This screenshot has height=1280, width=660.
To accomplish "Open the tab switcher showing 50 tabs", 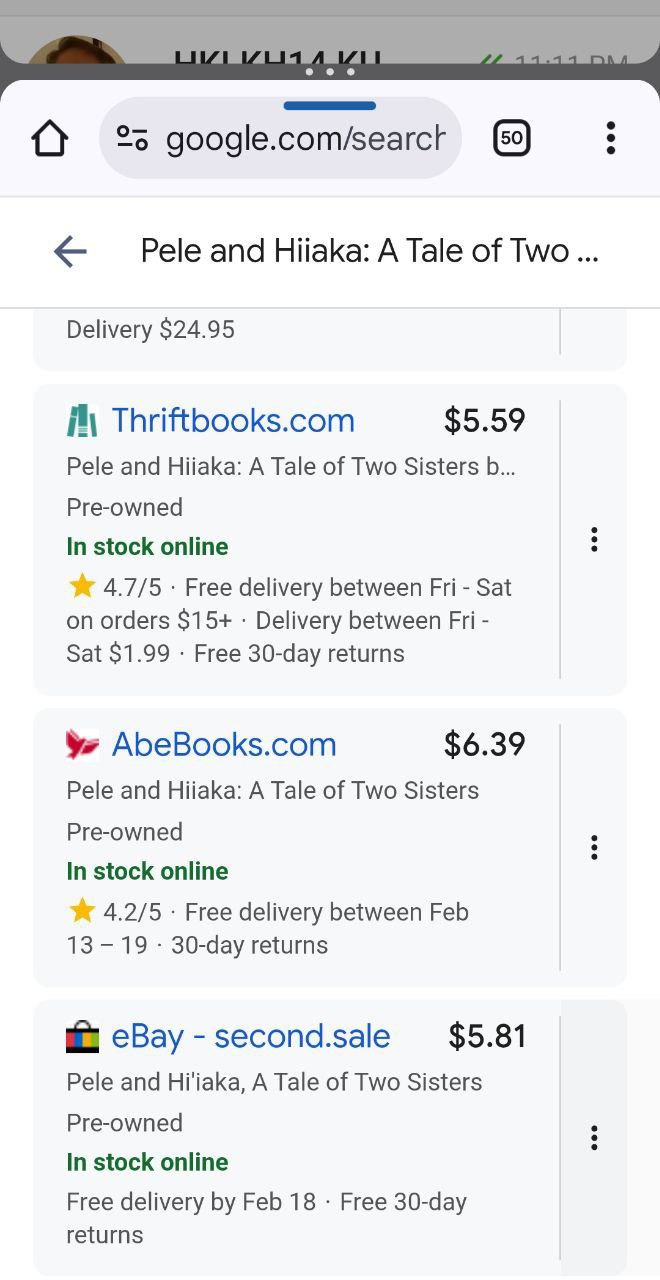I will point(511,138).
